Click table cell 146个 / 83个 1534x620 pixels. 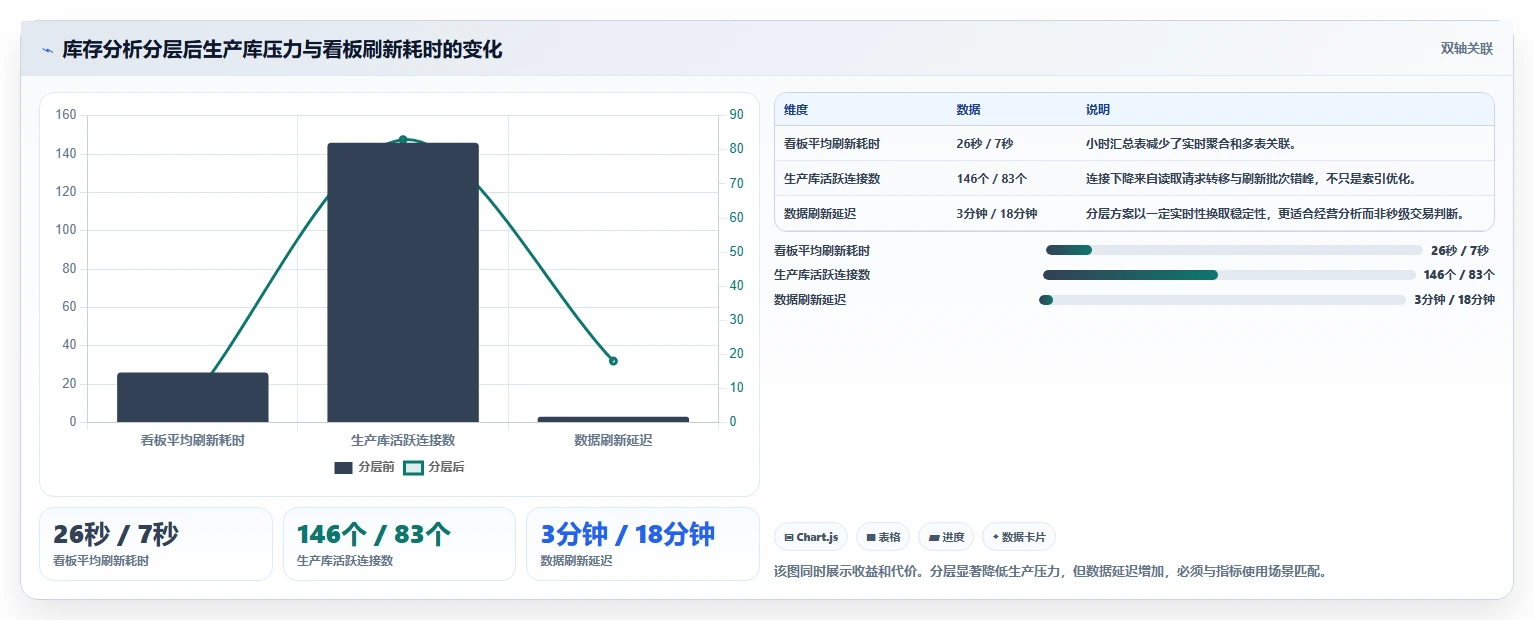coord(991,179)
